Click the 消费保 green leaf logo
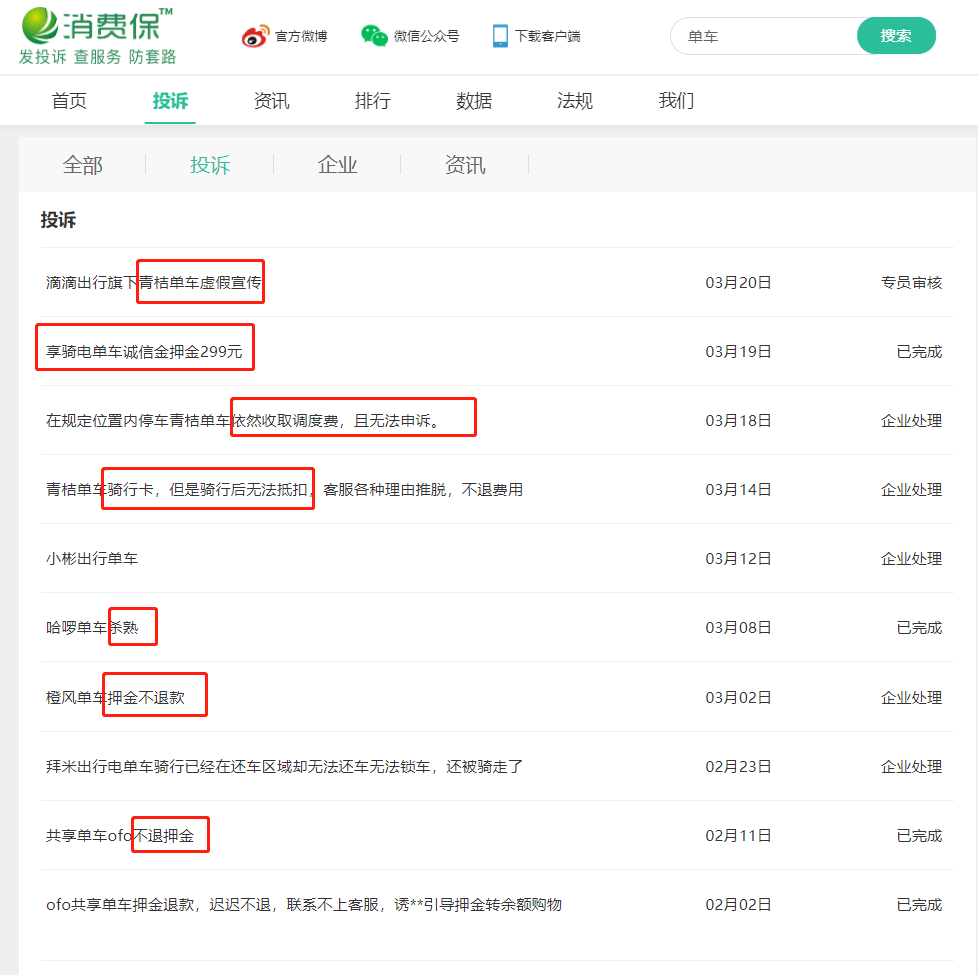978x975 pixels. [x=39, y=25]
